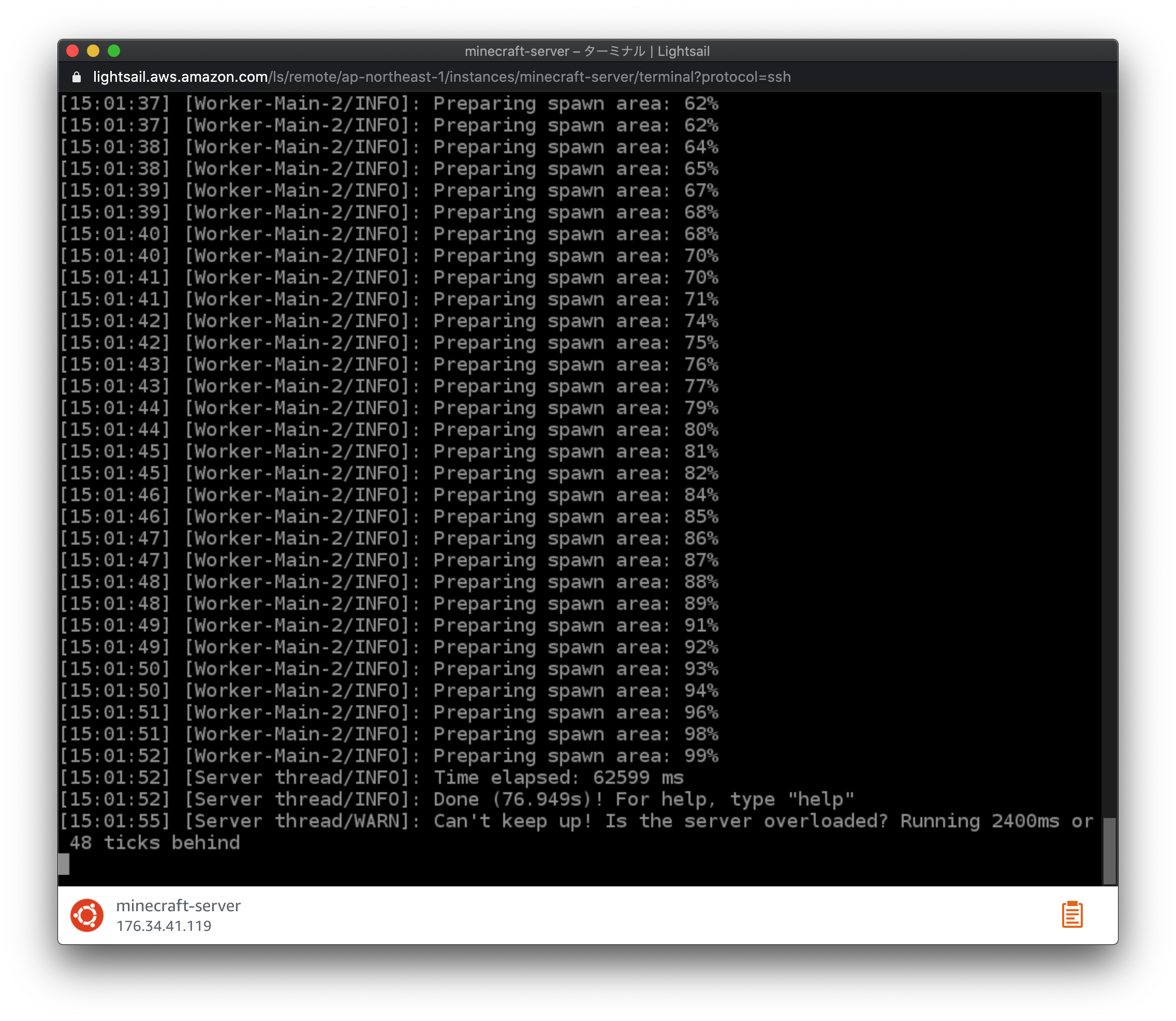Maximize the window with the green button

(114, 51)
